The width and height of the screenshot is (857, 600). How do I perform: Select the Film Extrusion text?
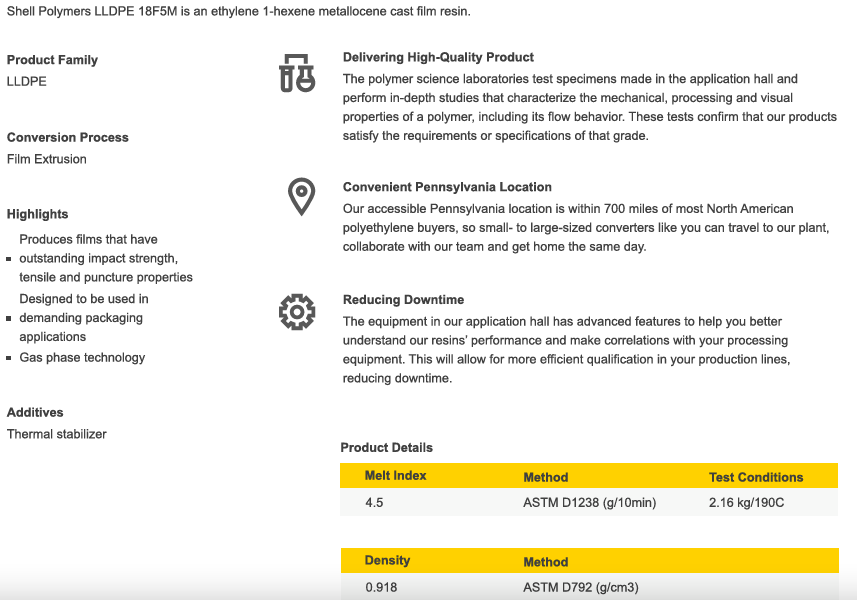pos(47,159)
